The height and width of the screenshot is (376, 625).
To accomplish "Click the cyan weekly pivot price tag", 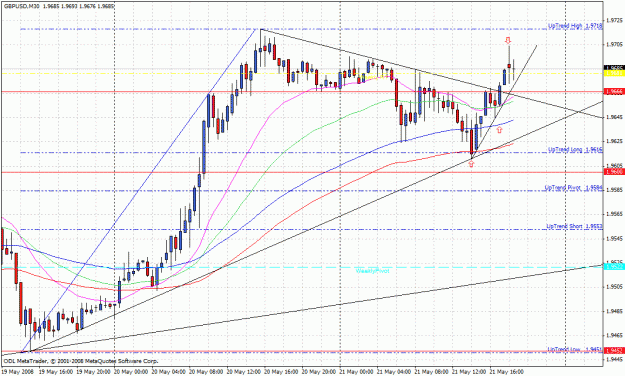I will pos(615,266).
